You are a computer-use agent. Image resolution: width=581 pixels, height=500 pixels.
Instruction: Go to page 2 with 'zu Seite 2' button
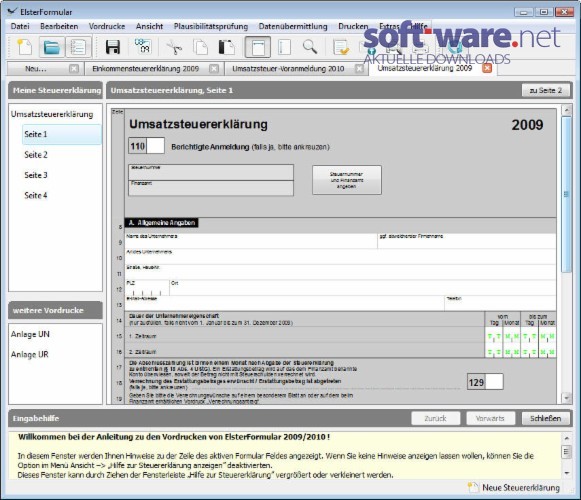(x=545, y=90)
